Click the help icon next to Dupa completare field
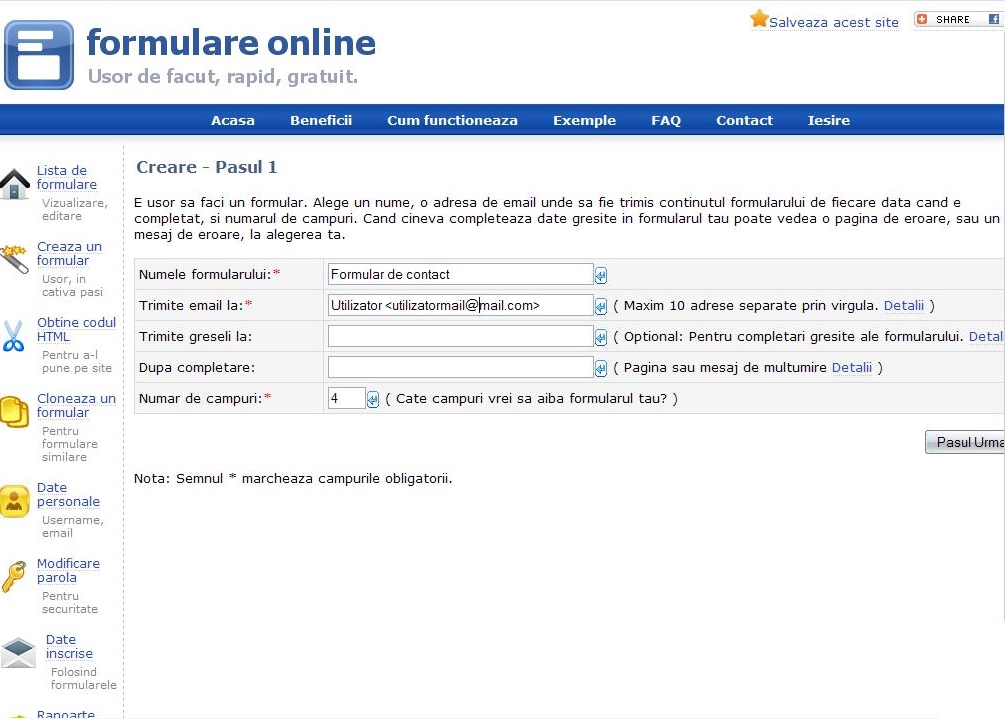1005x719 pixels. (x=601, y=368)
